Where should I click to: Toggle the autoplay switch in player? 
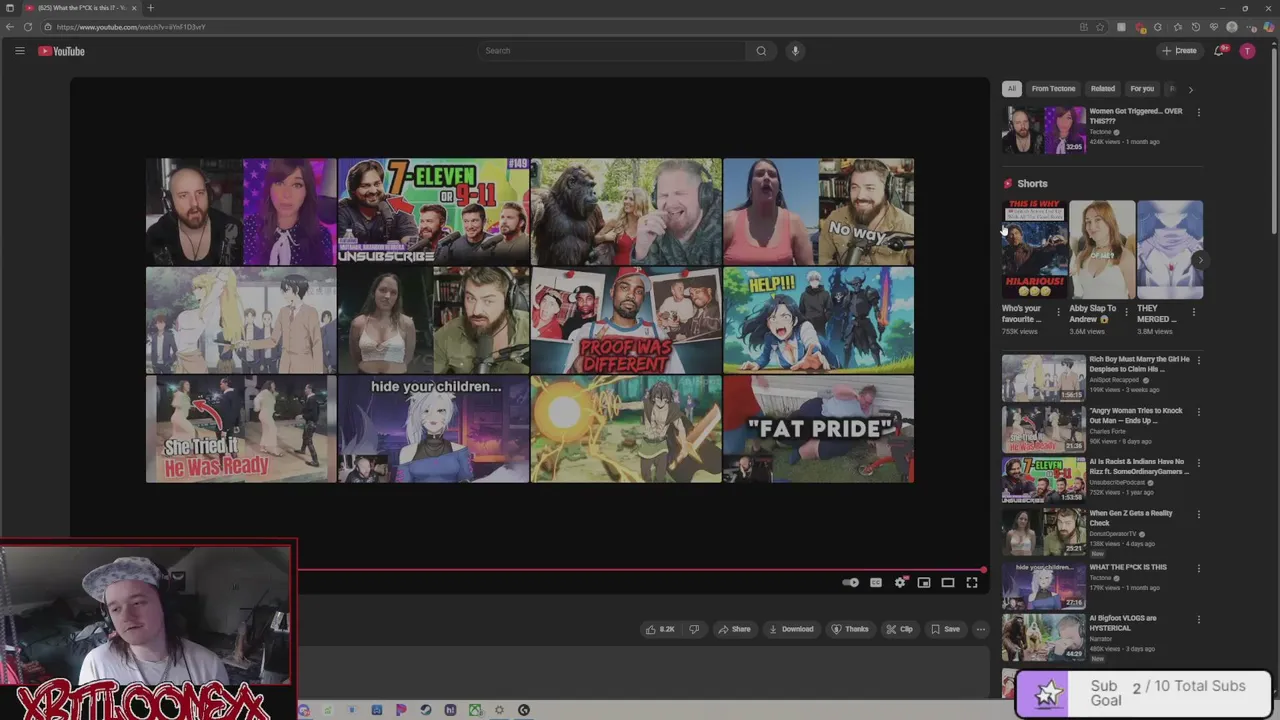coord(850,582)
